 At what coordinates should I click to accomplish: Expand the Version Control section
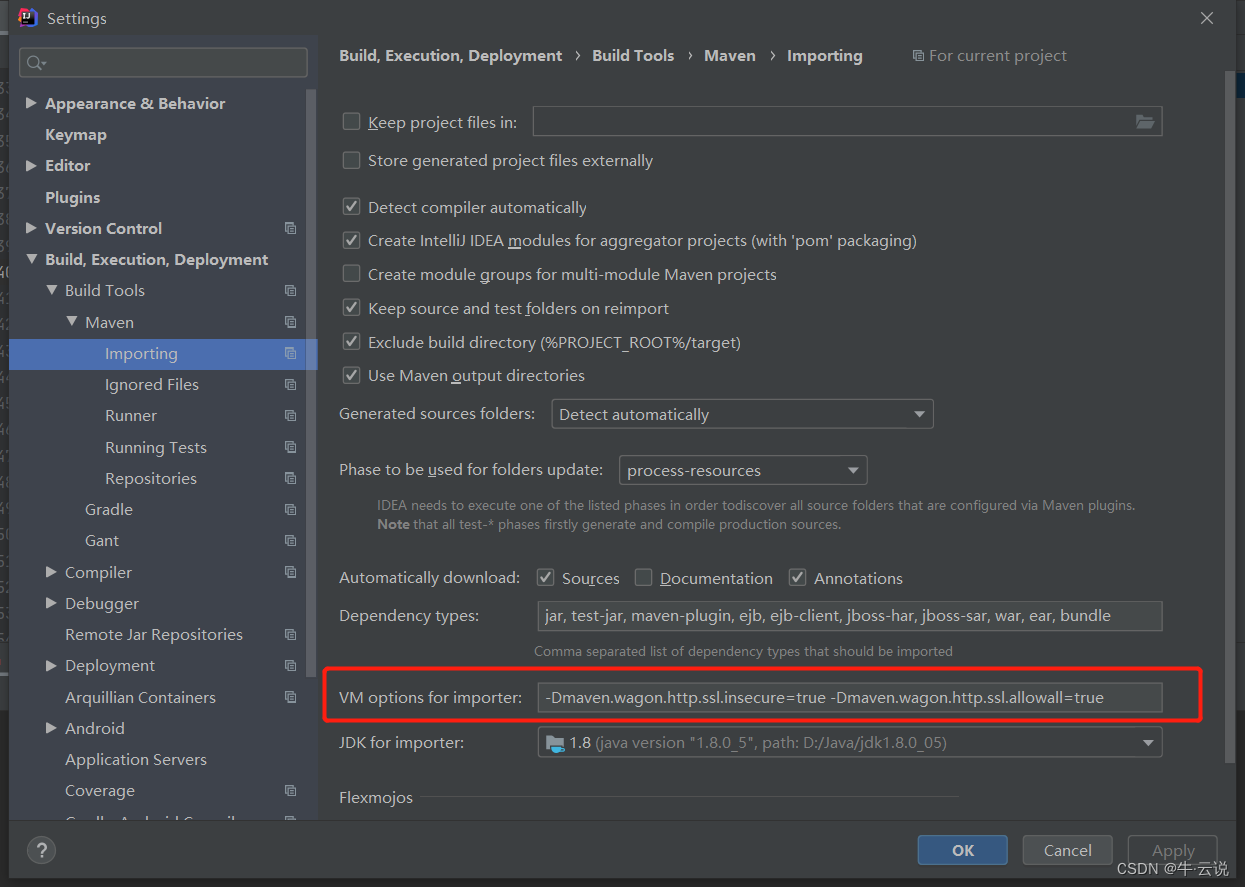[x=31, y=228]
